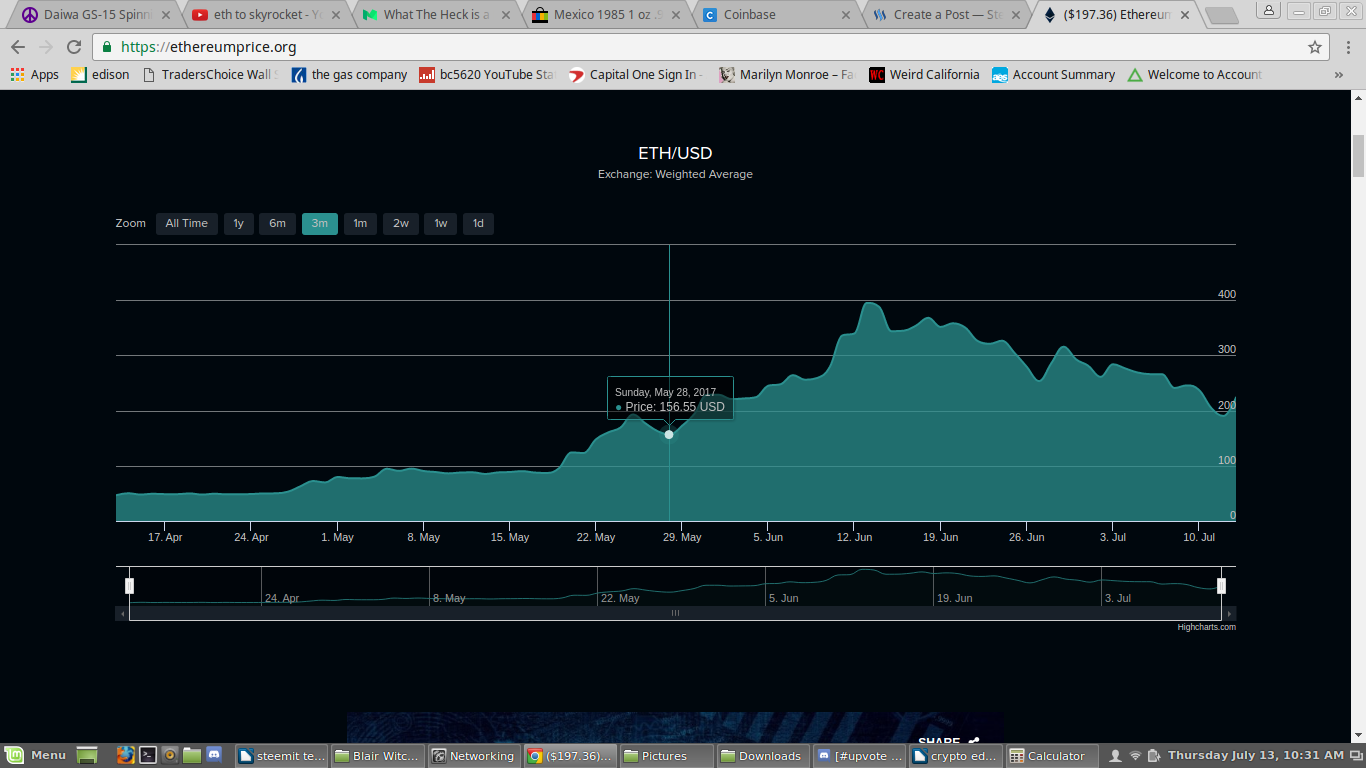Click the show desktop icon in the taskbar
Screen dimensions: 1366x768
[x=88, y=756]
